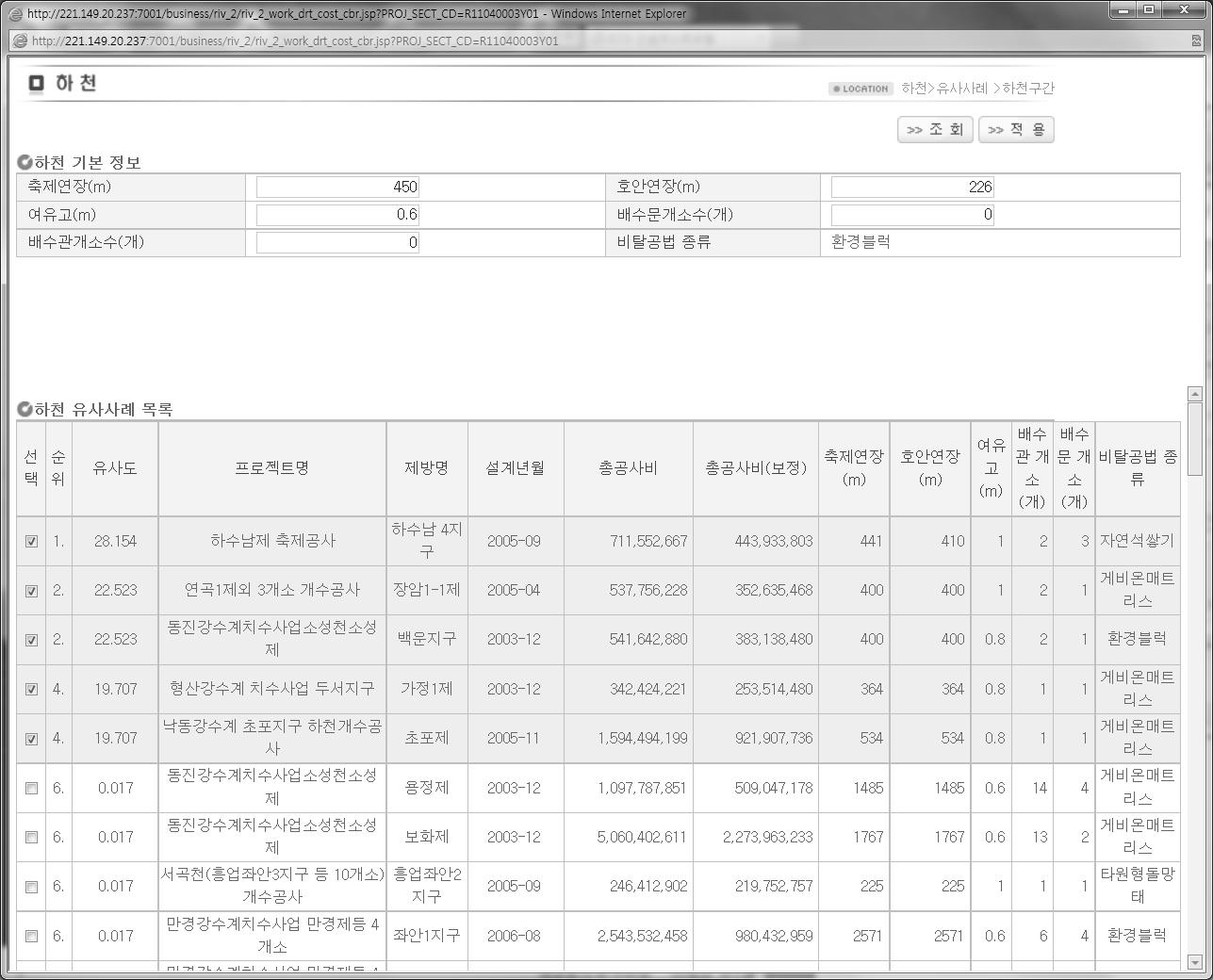Image resolution: width=1213 pixels, height=980 pixels.
Task: Check the 흥업좌안2지구 row checkbox
Action: (x=31, y=887)
